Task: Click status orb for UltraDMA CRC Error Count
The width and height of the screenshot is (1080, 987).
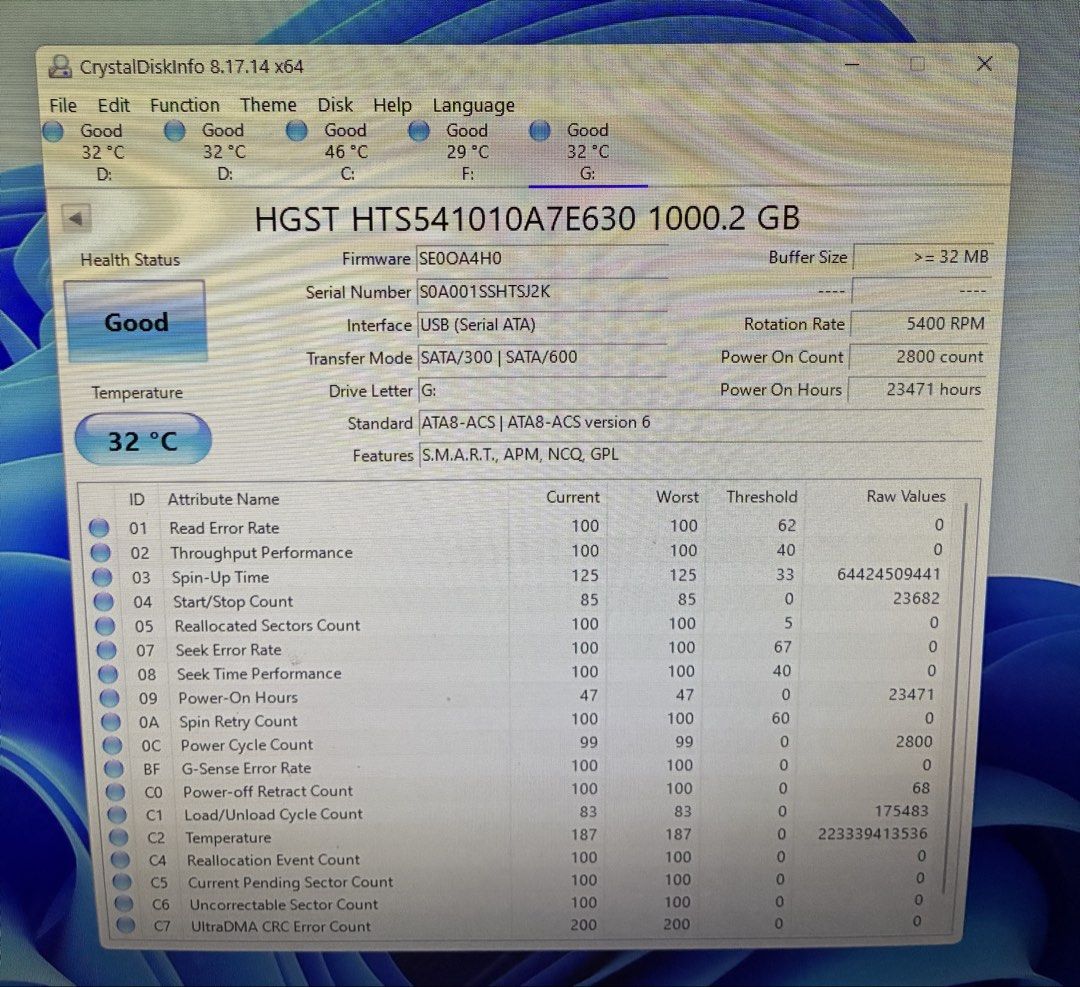Action: point(125,926)
